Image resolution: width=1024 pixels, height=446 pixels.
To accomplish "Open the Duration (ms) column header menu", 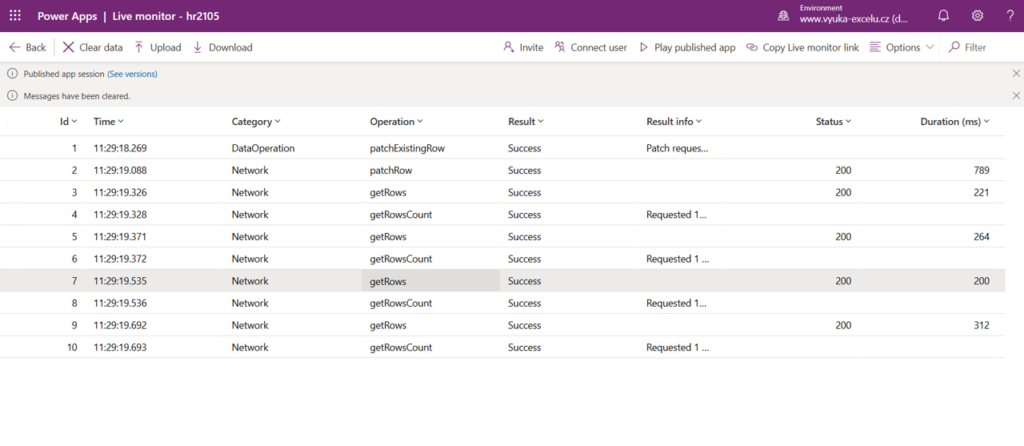I will [955, 121].
